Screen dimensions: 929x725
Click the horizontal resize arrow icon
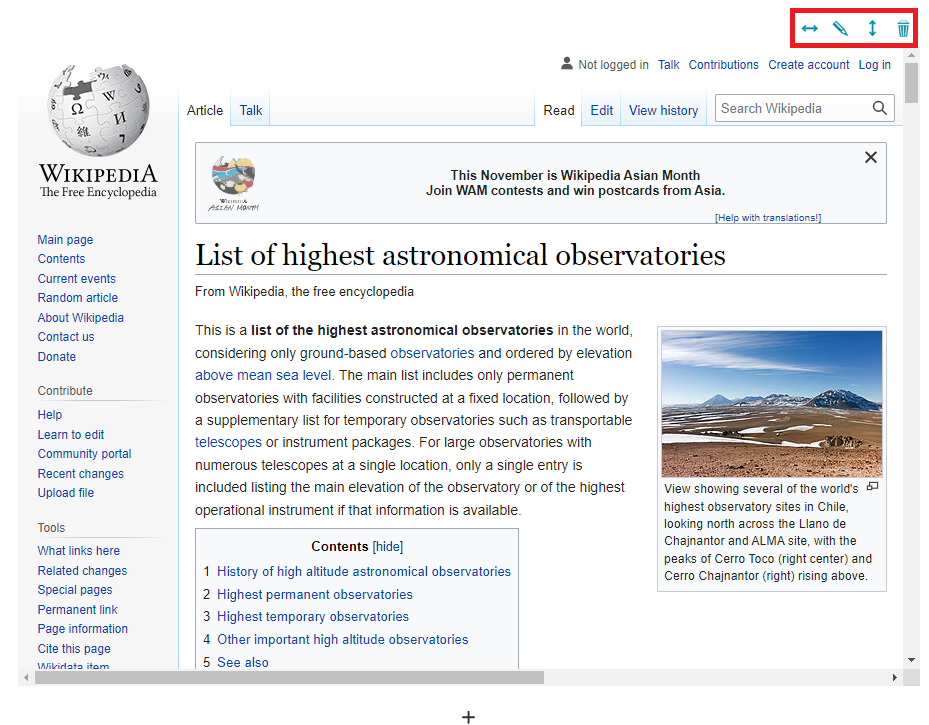[810, 29]
